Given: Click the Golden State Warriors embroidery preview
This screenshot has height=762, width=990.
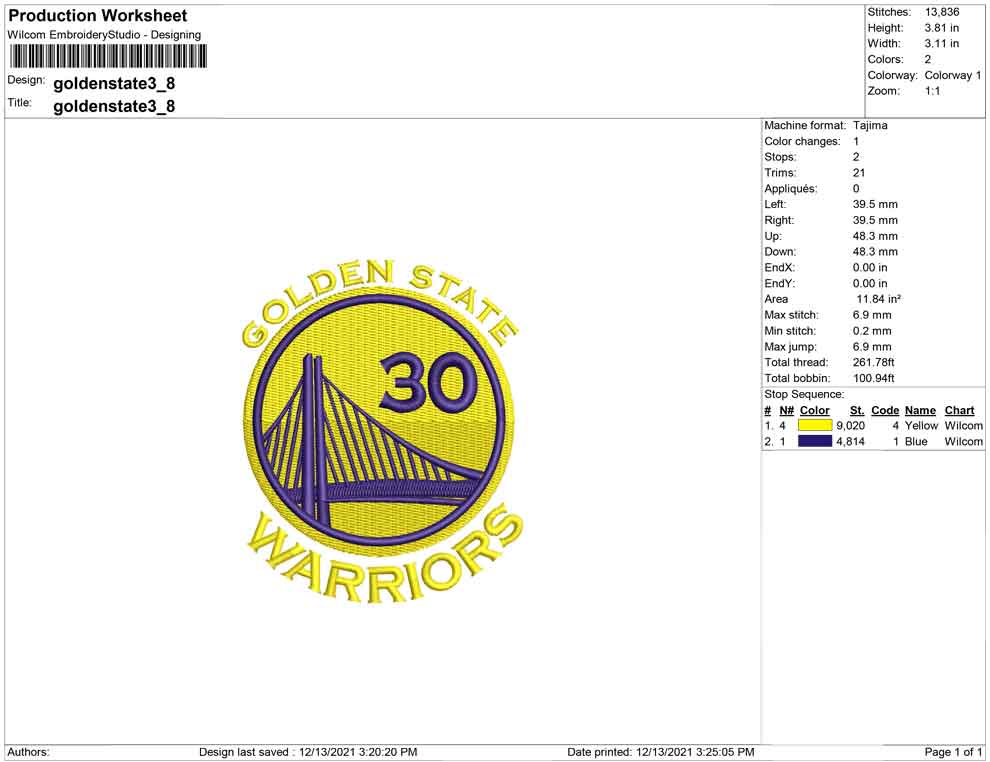Looking at the screenshot, I should (x=381, y=431).
